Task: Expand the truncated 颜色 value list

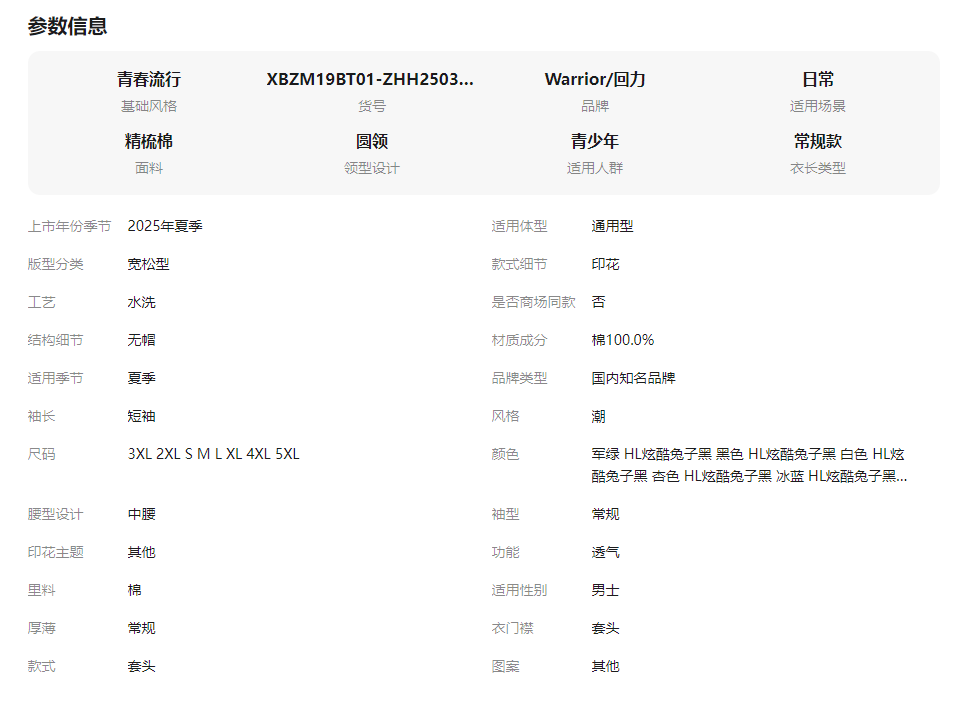Action: (x=749, y=466)
